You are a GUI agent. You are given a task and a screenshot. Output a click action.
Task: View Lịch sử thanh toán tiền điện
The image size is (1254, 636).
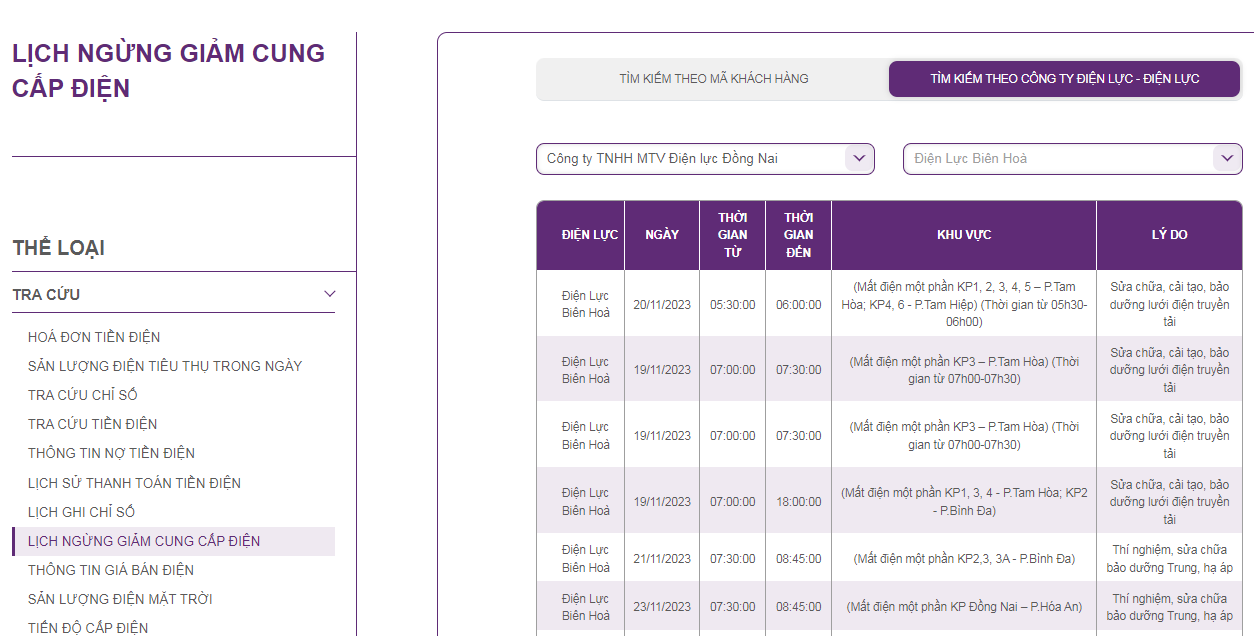pyautogui.click(x=134, y=483)
